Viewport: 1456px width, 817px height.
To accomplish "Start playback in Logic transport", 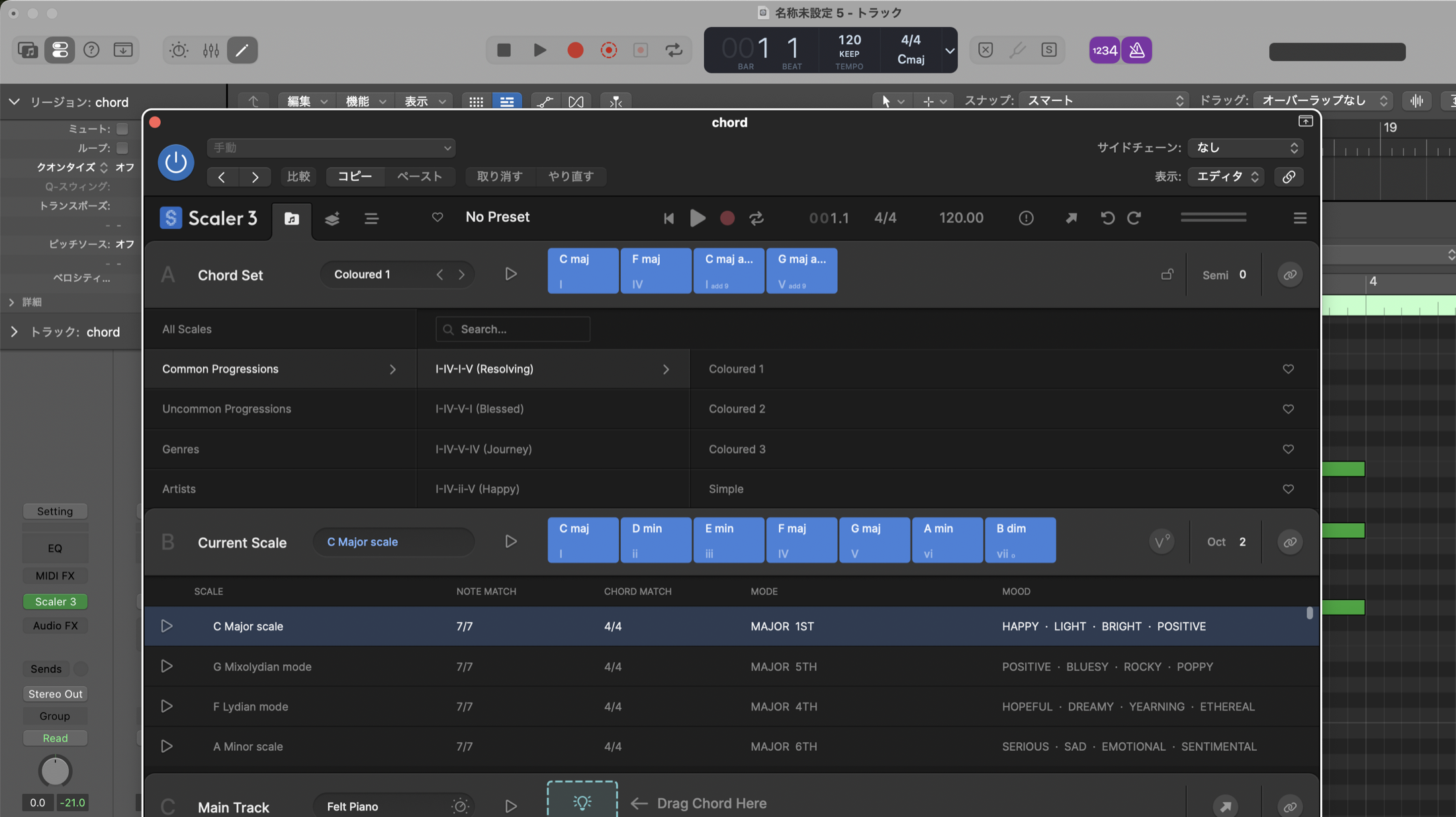I will tap(539, 50).
